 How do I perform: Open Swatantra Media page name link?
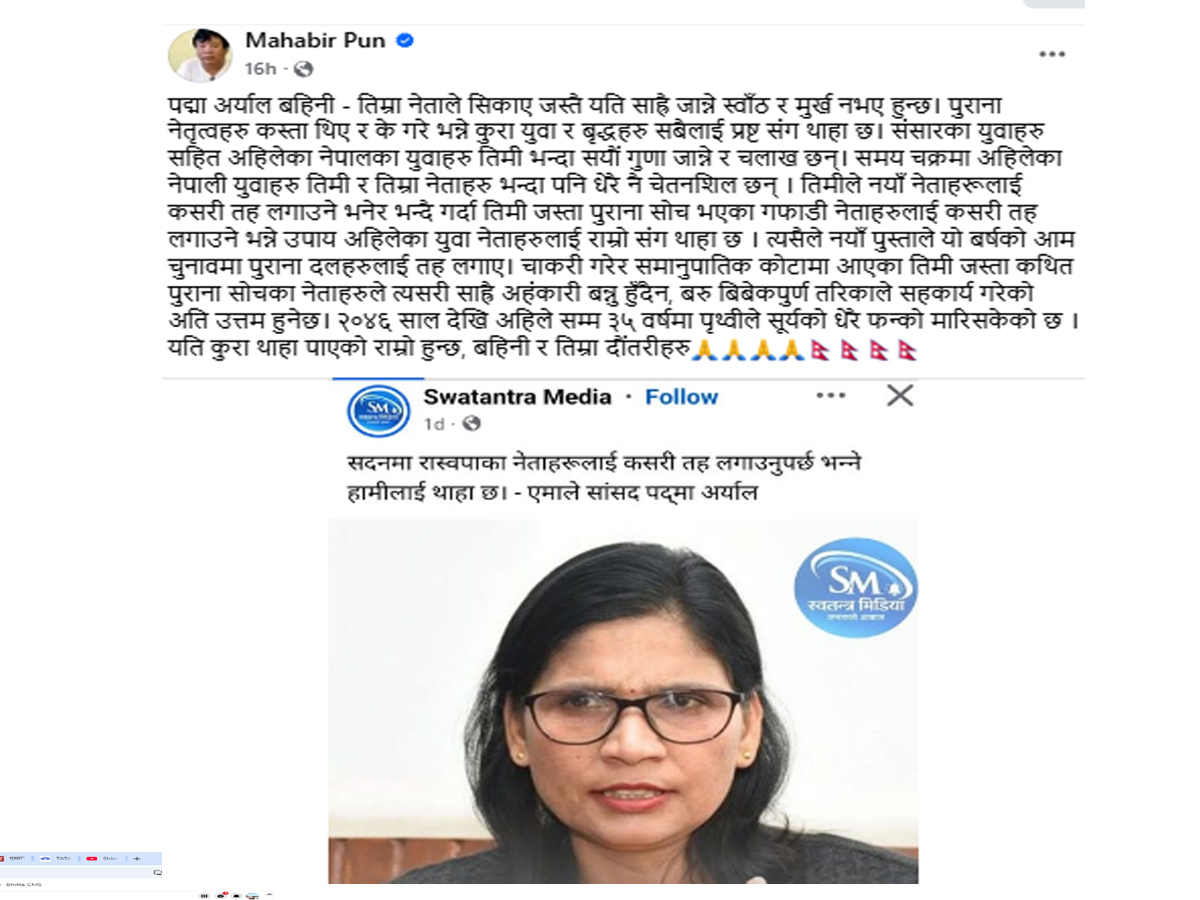click(x=517, y=396)
